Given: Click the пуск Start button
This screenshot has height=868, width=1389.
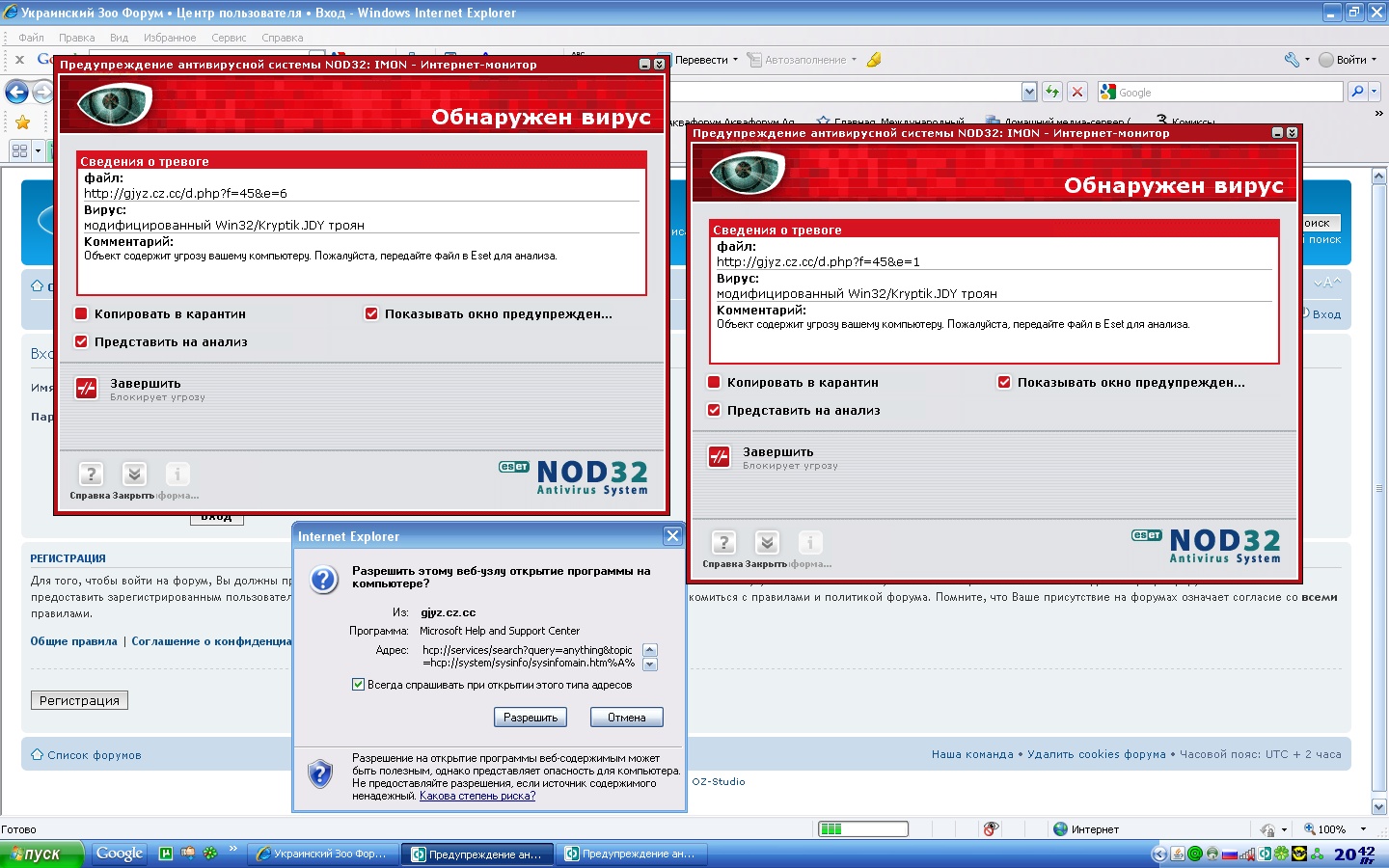Looking at the screenshot, I should point(41,854).
